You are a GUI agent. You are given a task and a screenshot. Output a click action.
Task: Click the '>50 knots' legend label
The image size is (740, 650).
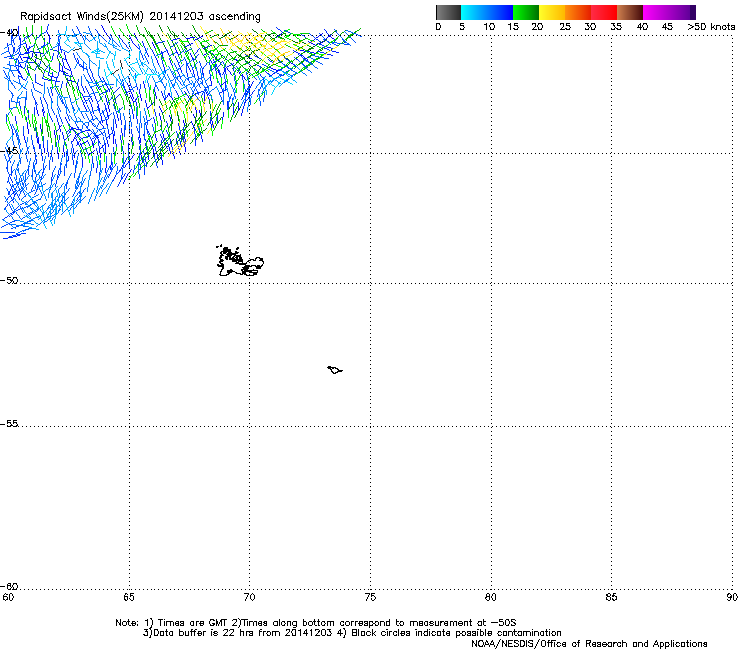[711, 27]
